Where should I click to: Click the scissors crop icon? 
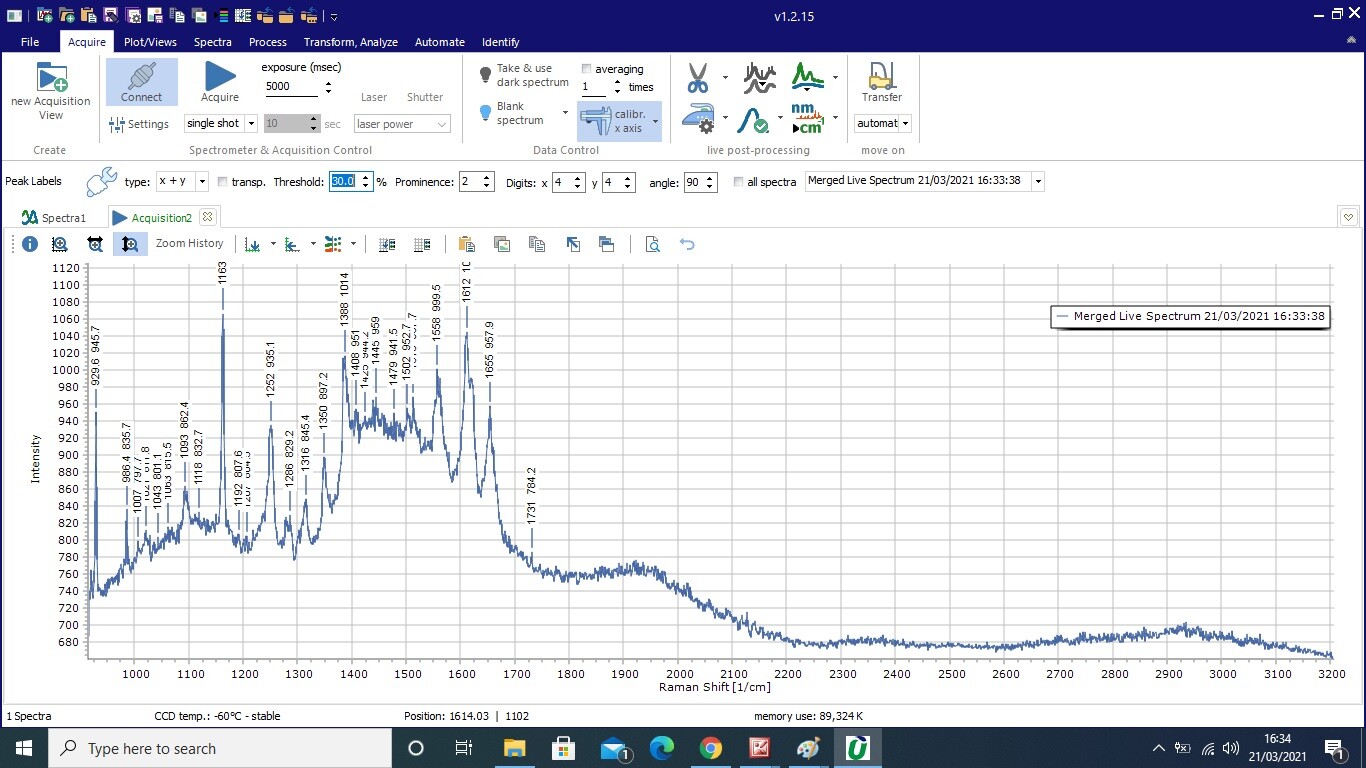(x=698, y=77)
